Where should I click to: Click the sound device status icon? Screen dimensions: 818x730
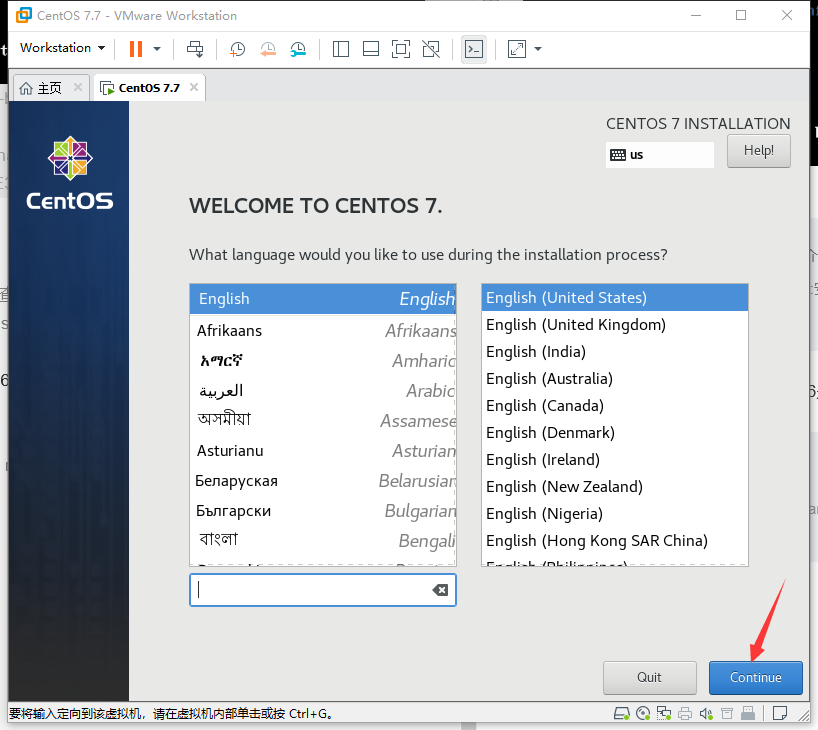tap(707, 713)
